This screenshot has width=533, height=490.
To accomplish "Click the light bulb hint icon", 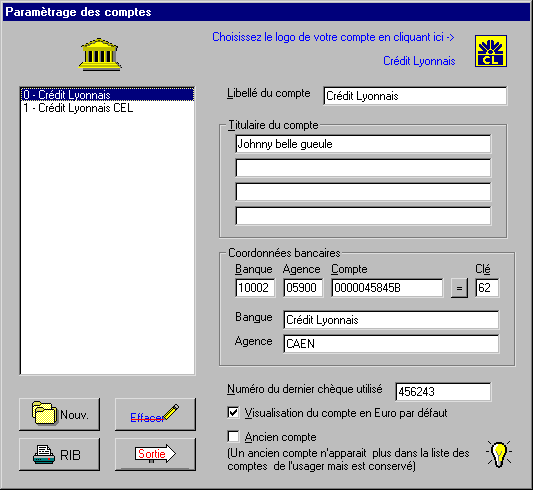I will coord(499,454).
